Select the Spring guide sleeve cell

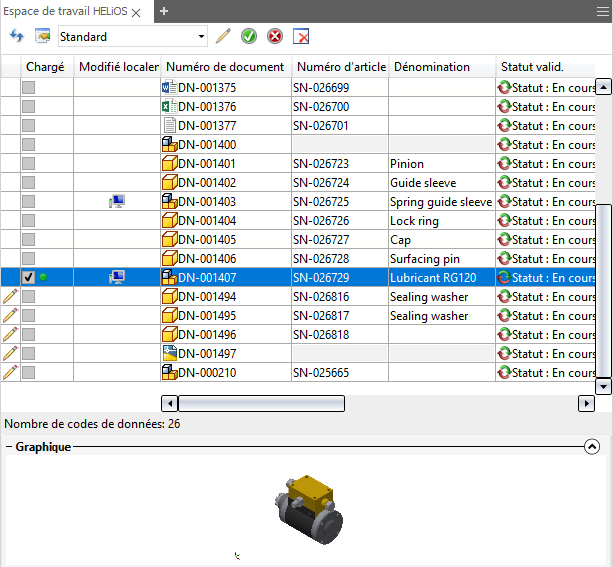(x=442, y=201)
